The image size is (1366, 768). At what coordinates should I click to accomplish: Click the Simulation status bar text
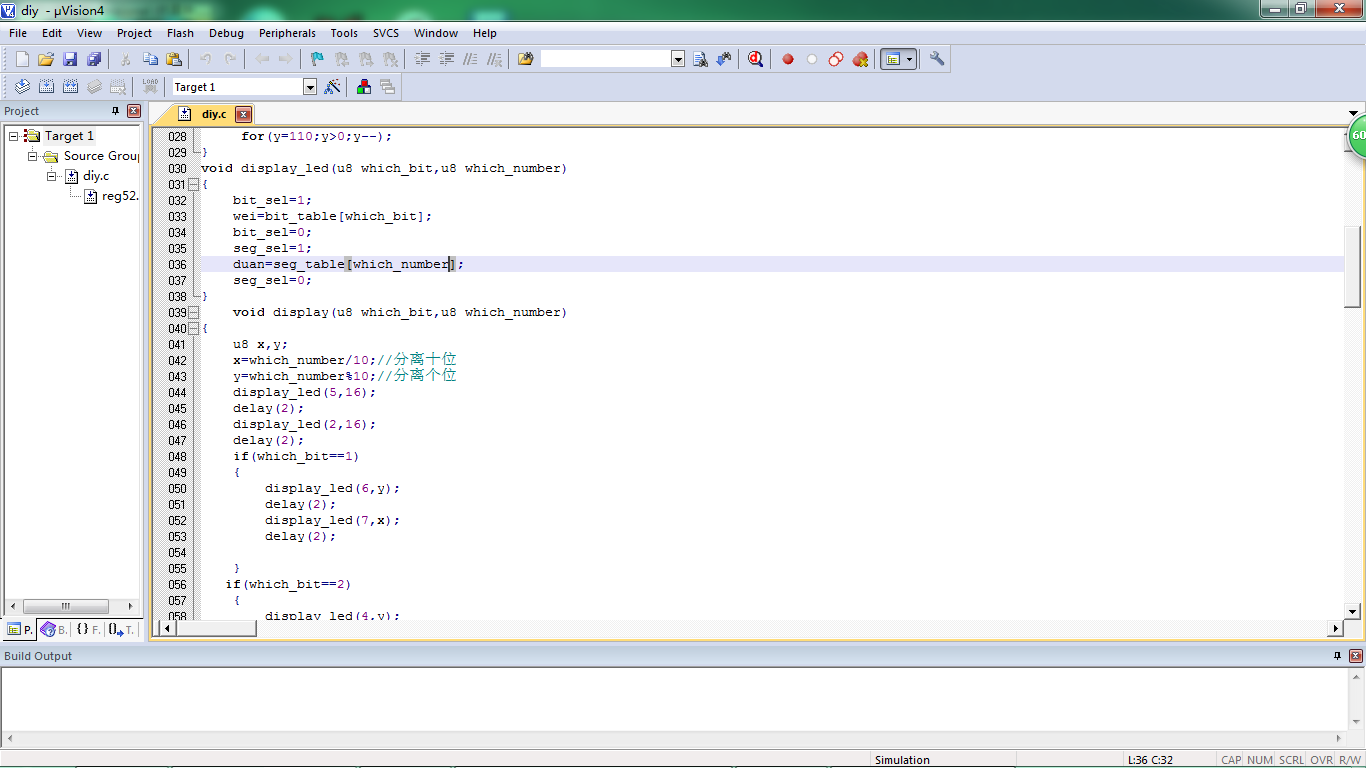[x=902, y=760]
